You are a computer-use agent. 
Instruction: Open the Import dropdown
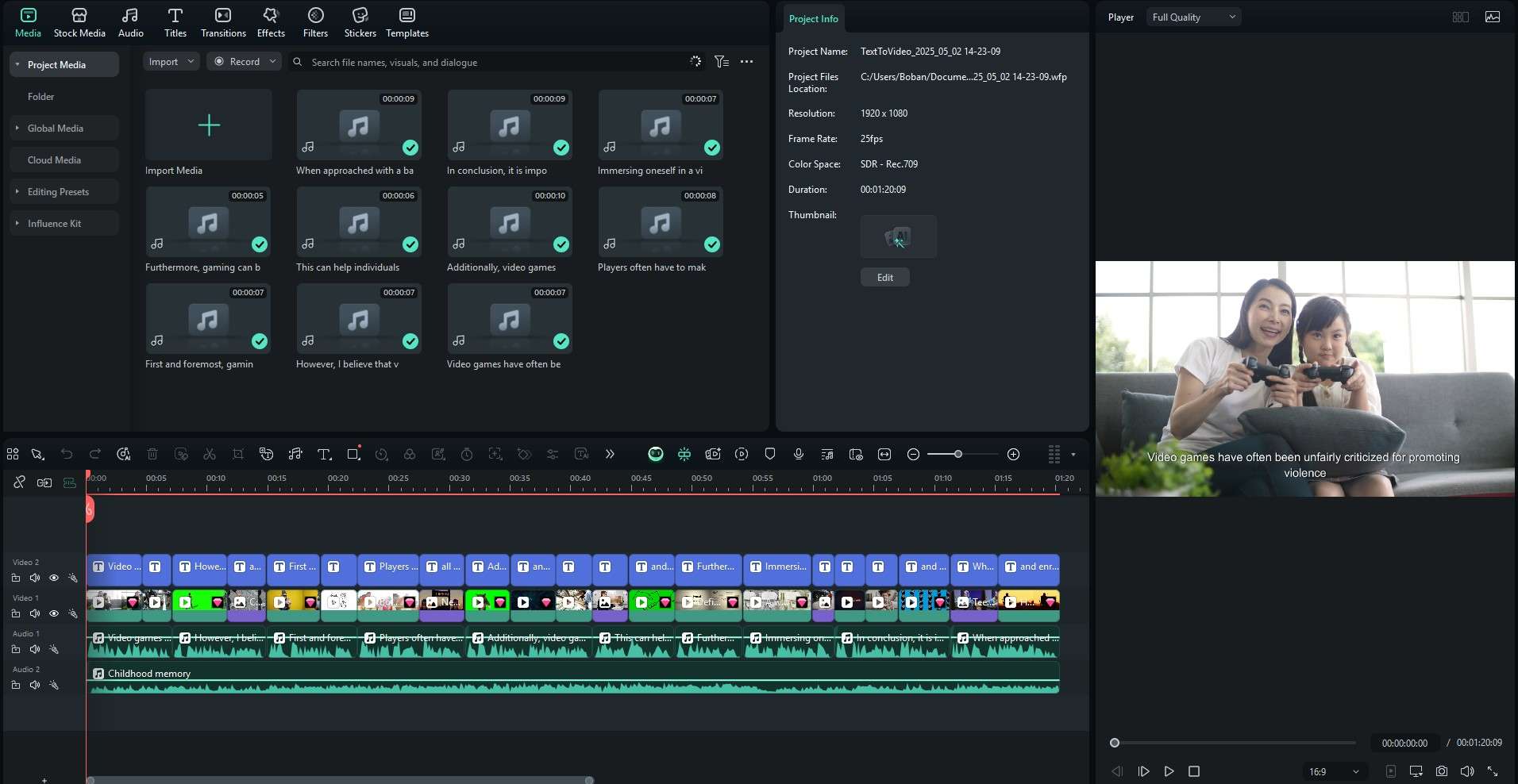coord(171,61)
